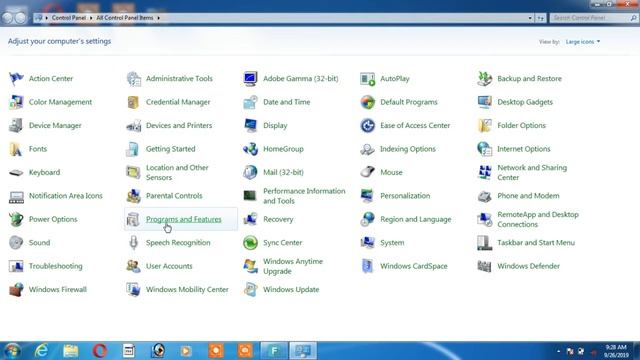Click Phone and Modem link
The image size is (640, 360).
pyautogui.click(x=528, y=196)
